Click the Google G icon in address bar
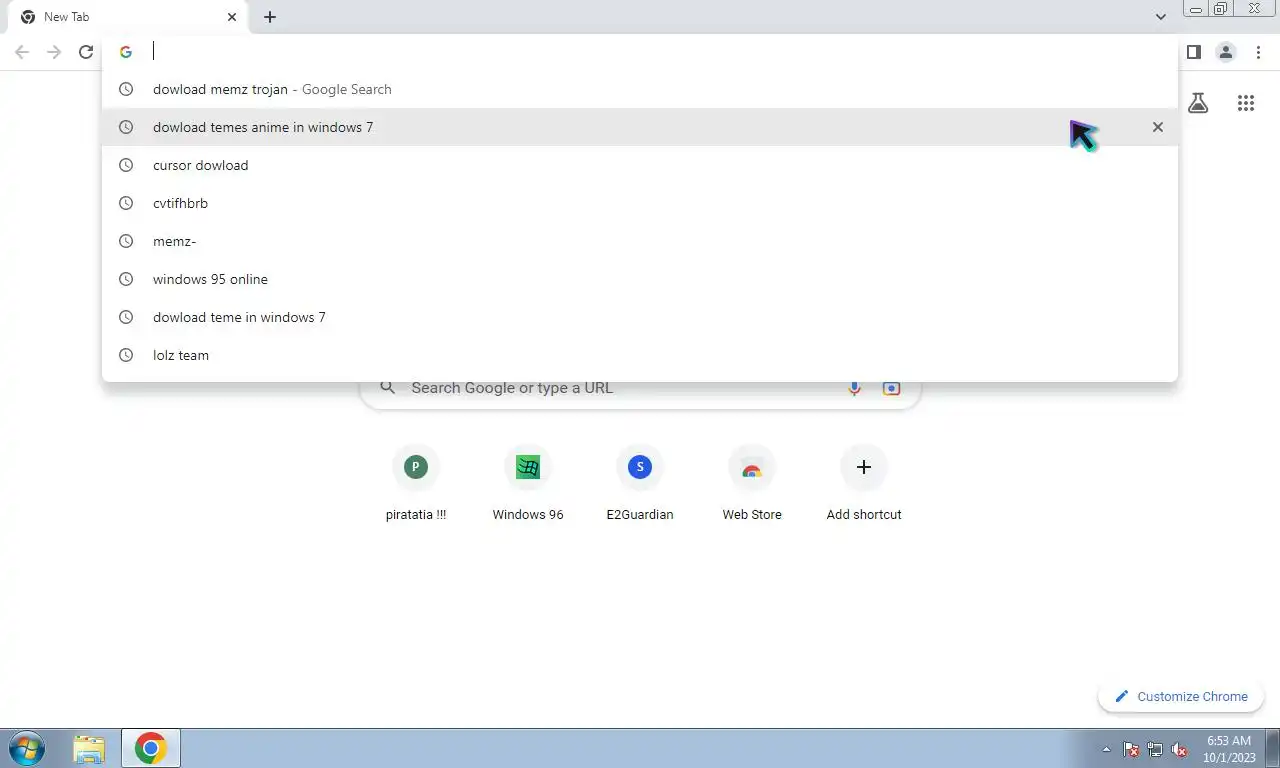The width and height of the screenshot is (1280, 768). pos(126,52)
